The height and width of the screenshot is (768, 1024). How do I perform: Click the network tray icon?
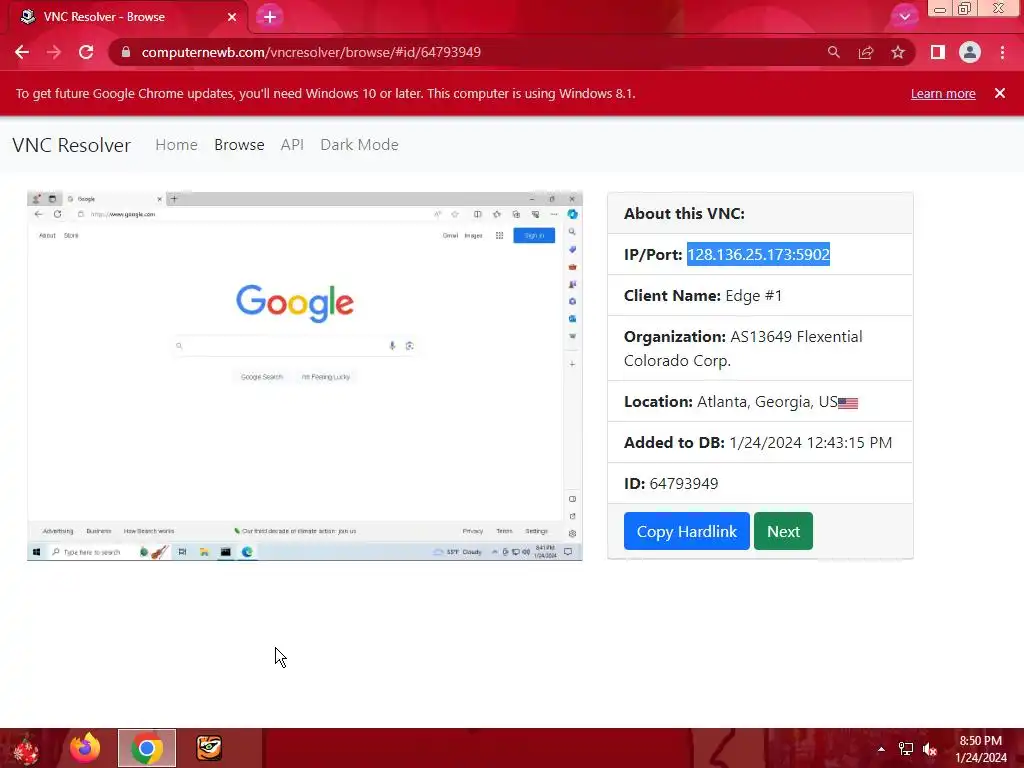point(906,749)
